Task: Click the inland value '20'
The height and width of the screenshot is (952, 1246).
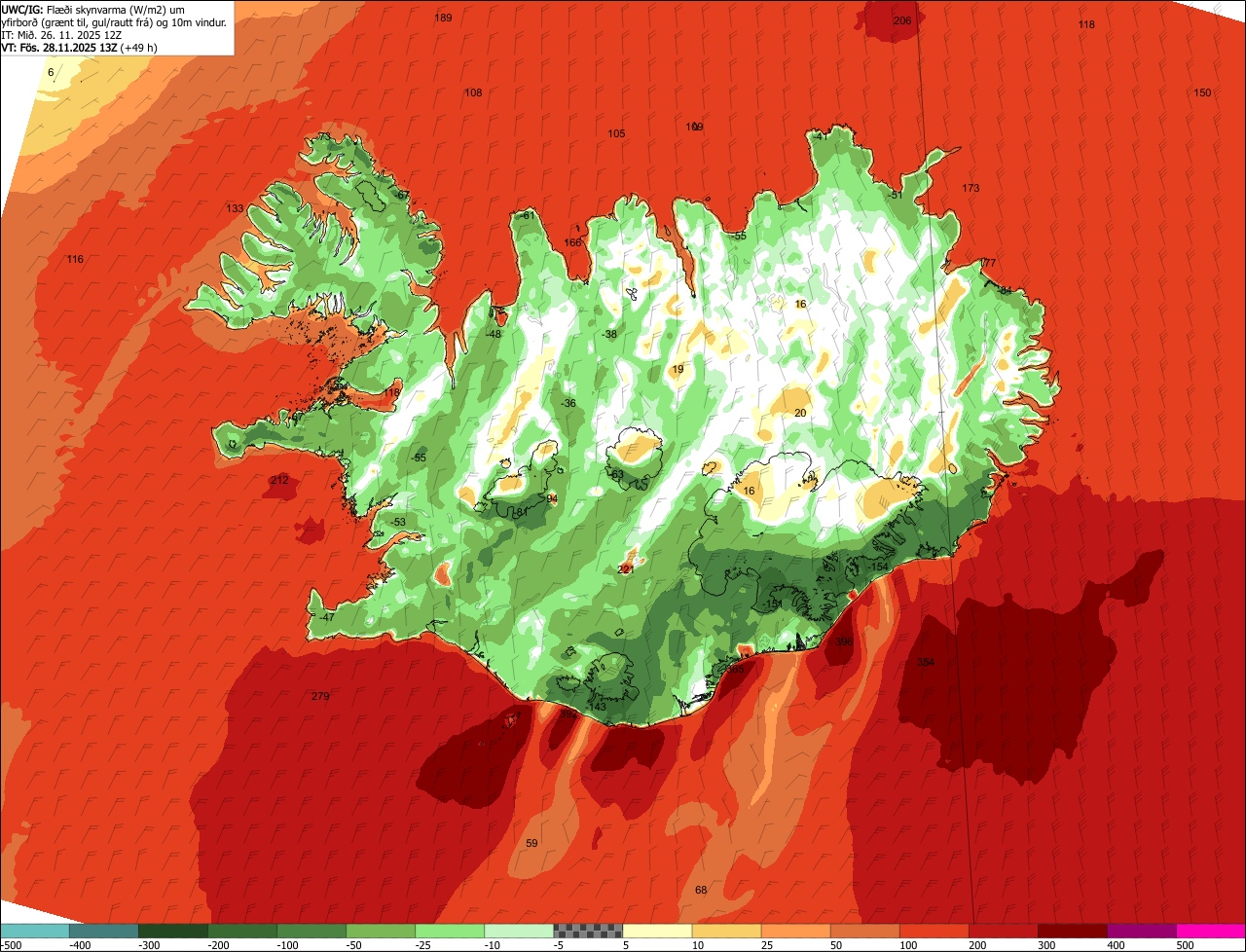Action: [x=800, y=413]
